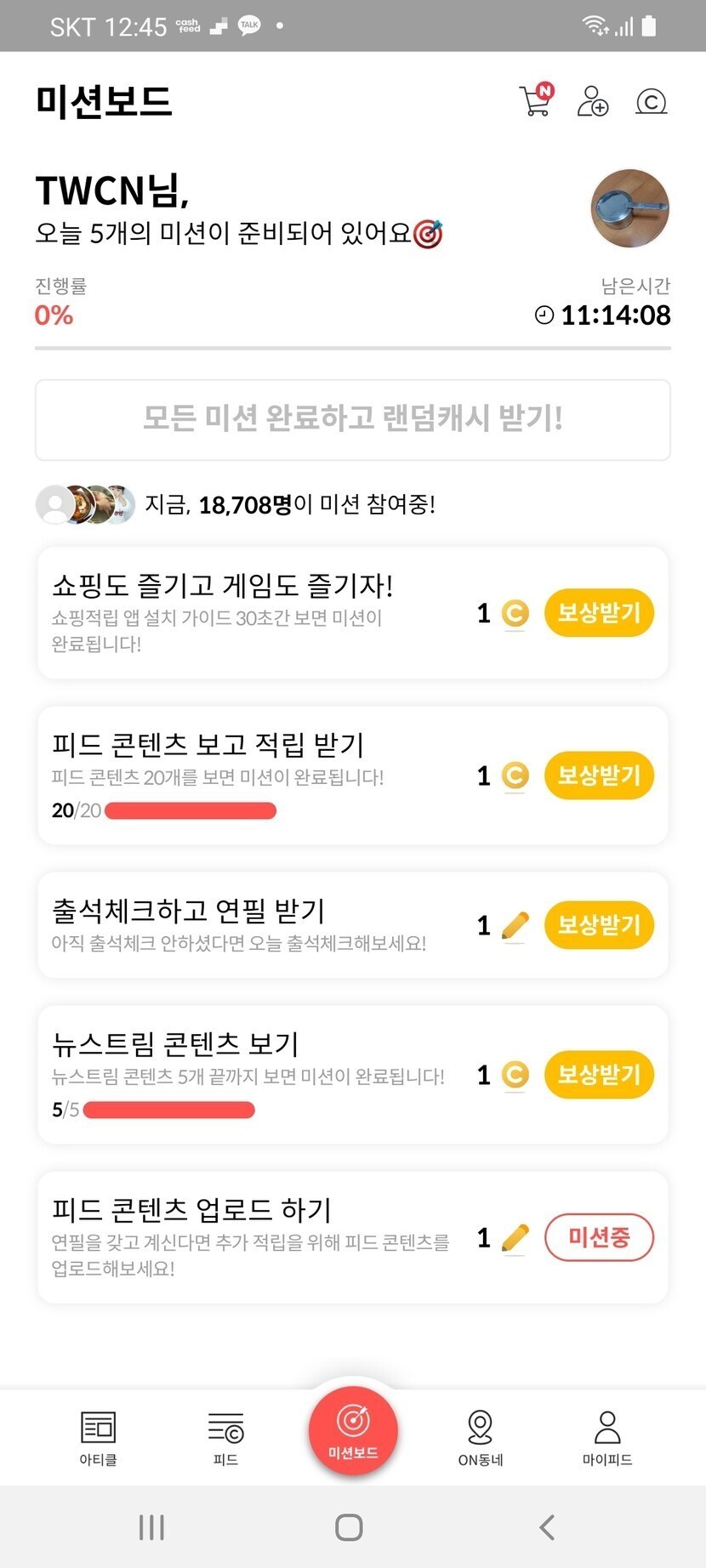Screen dimensions: 706x1568
Task: Switch to the 피드 tab
Action: [225, 1437]
